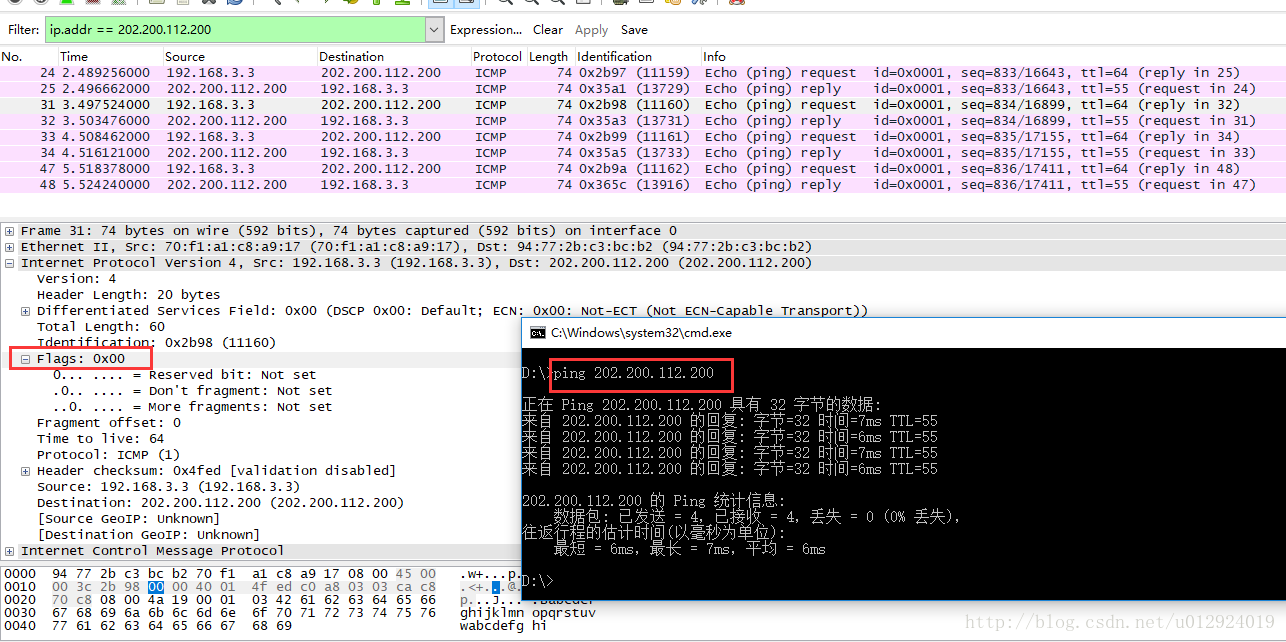Open the display filter history dropdown

434,30
